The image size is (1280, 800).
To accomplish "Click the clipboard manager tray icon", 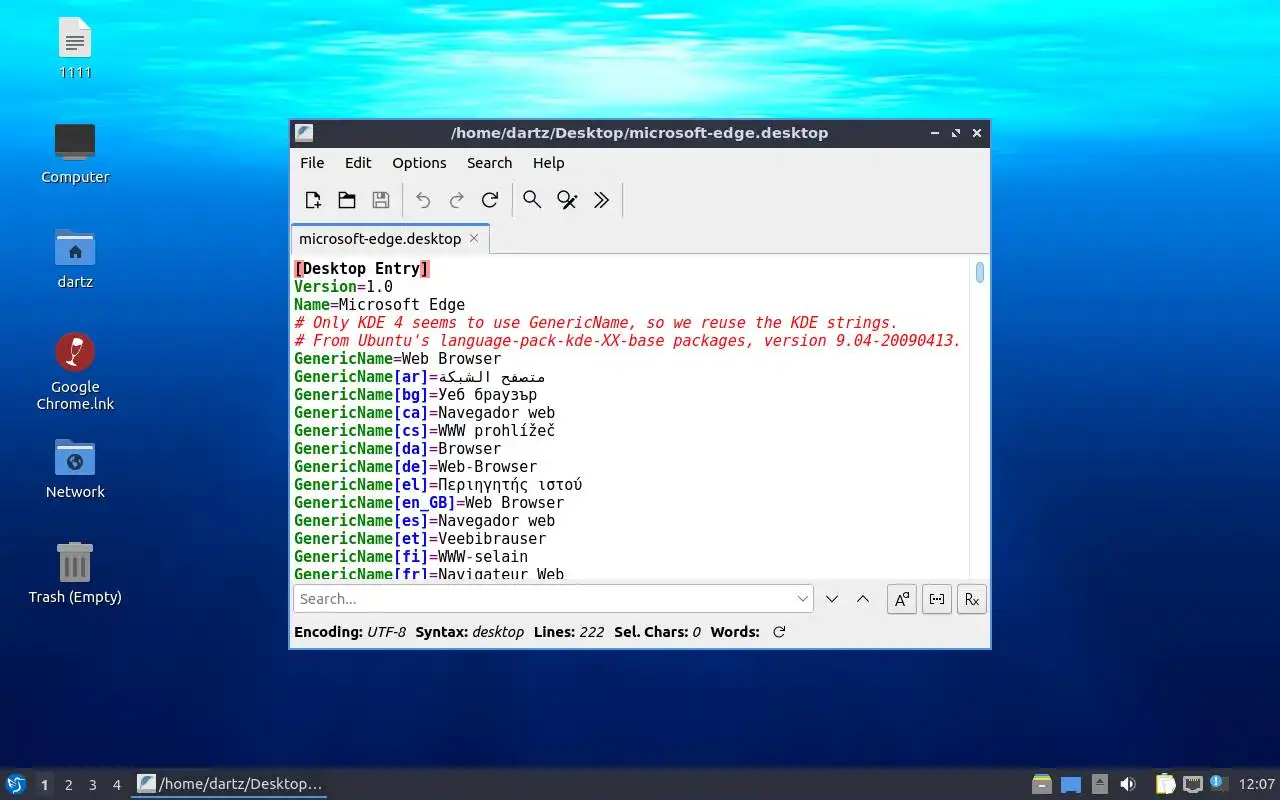I will [x=1165, y=784].
